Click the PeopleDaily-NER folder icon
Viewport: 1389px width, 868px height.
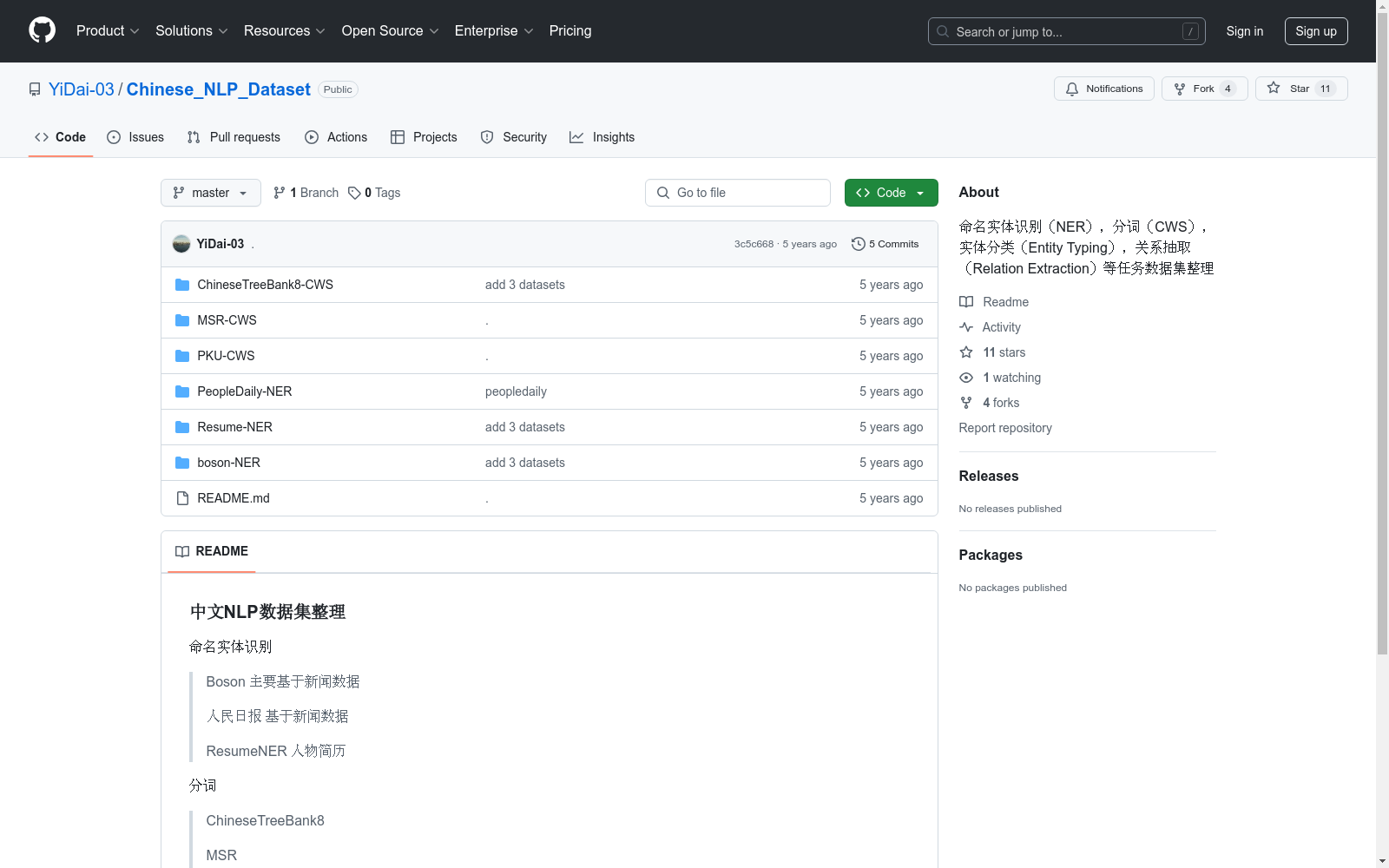[182, 391]
